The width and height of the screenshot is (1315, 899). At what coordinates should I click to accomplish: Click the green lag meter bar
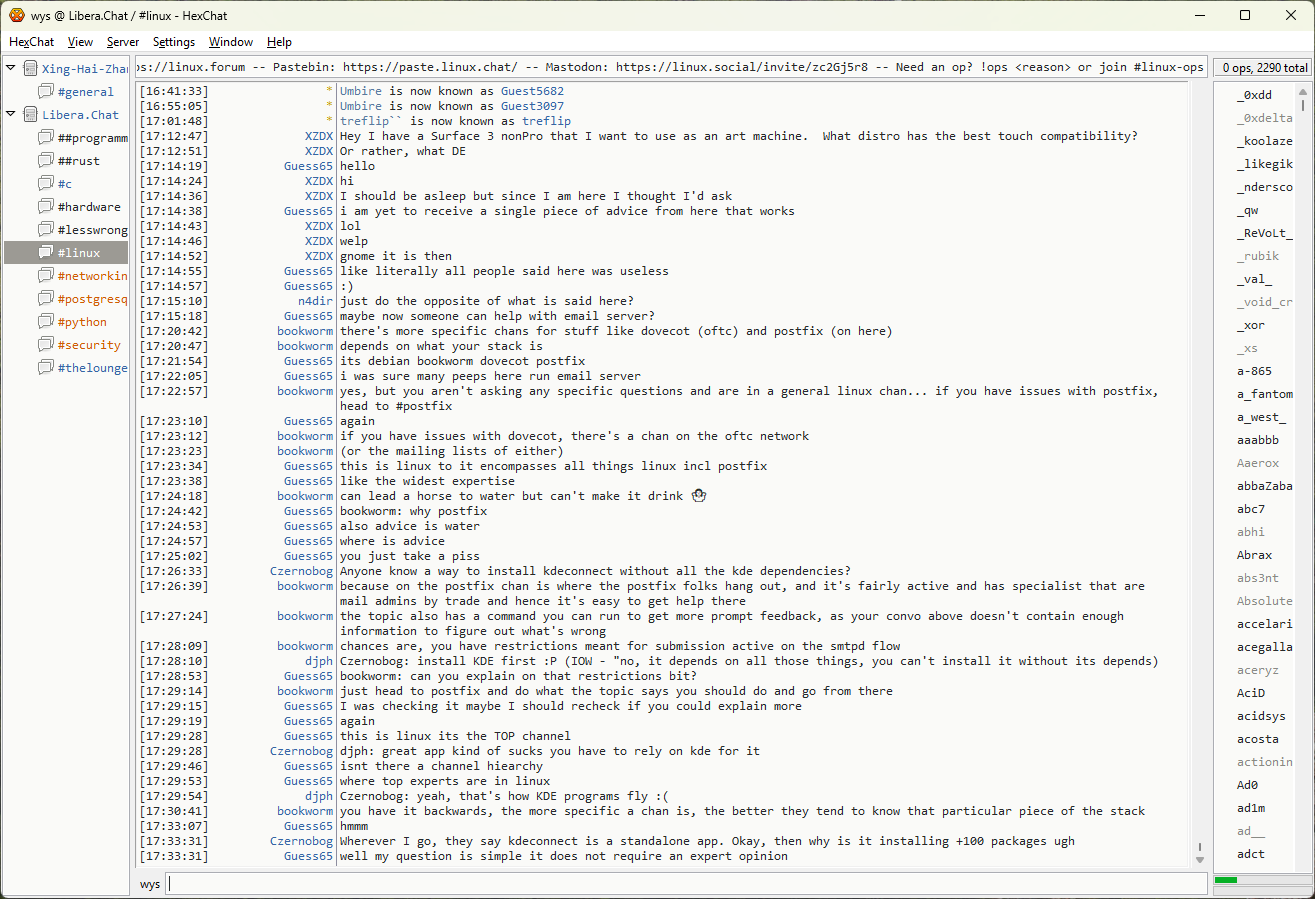(x=1227, y=880)
